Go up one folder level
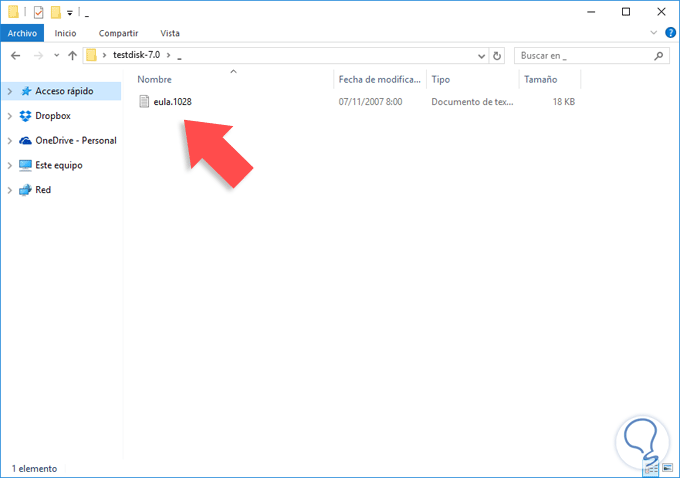The width and height of the screenshot is (680, 478). click(x=72, y=56)
